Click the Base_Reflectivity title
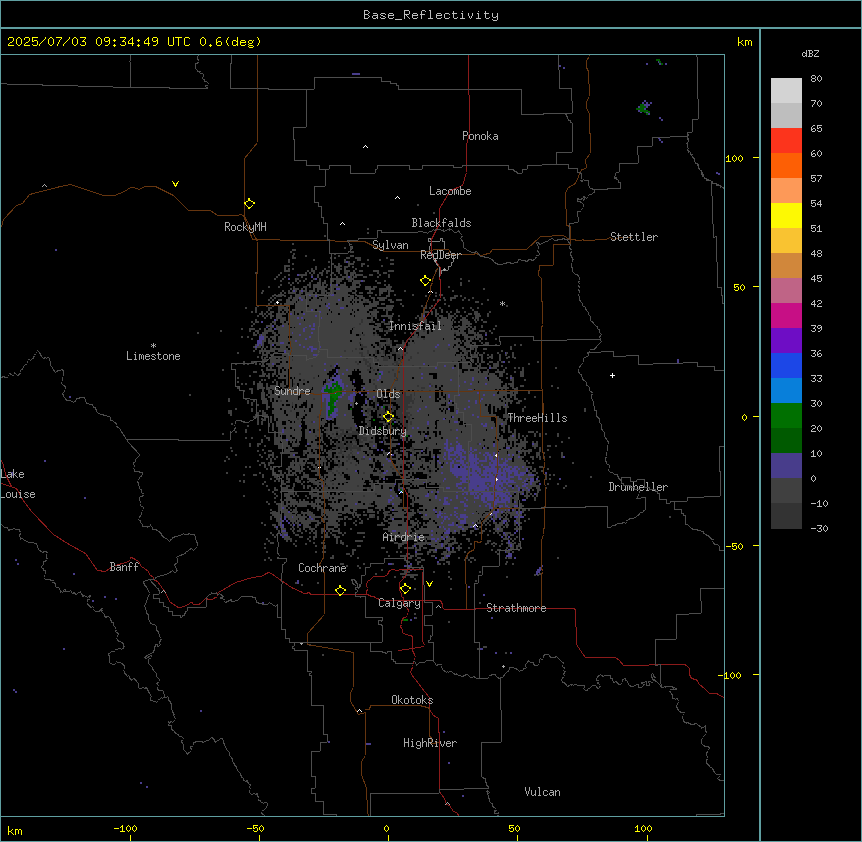The image size is (862, 842). pos(431,15)
